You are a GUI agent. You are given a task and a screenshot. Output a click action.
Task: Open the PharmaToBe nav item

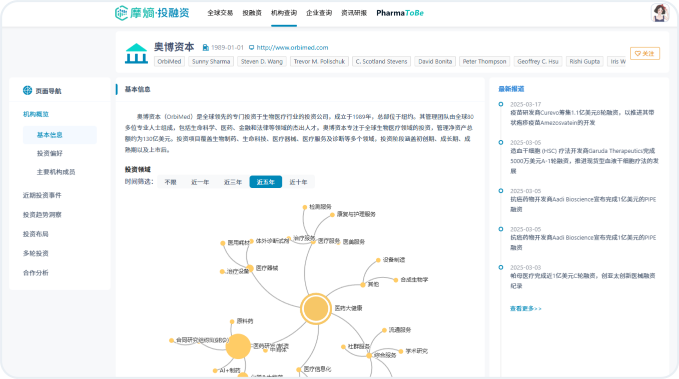pos(400,13)
